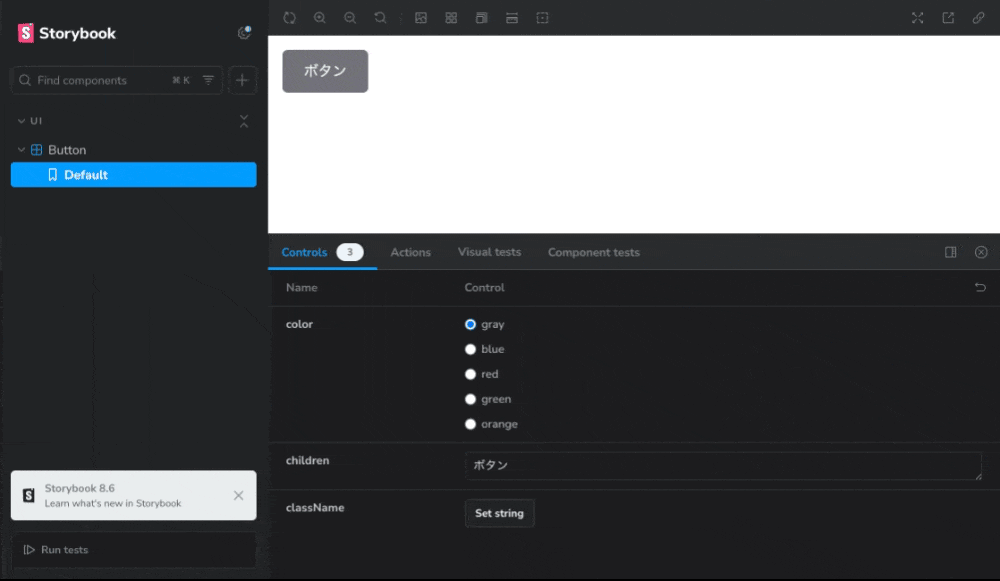This screenshot has width=1000, height=581.
Task: Zoom out the preview canvas
Action: click(x=350, y=18)
